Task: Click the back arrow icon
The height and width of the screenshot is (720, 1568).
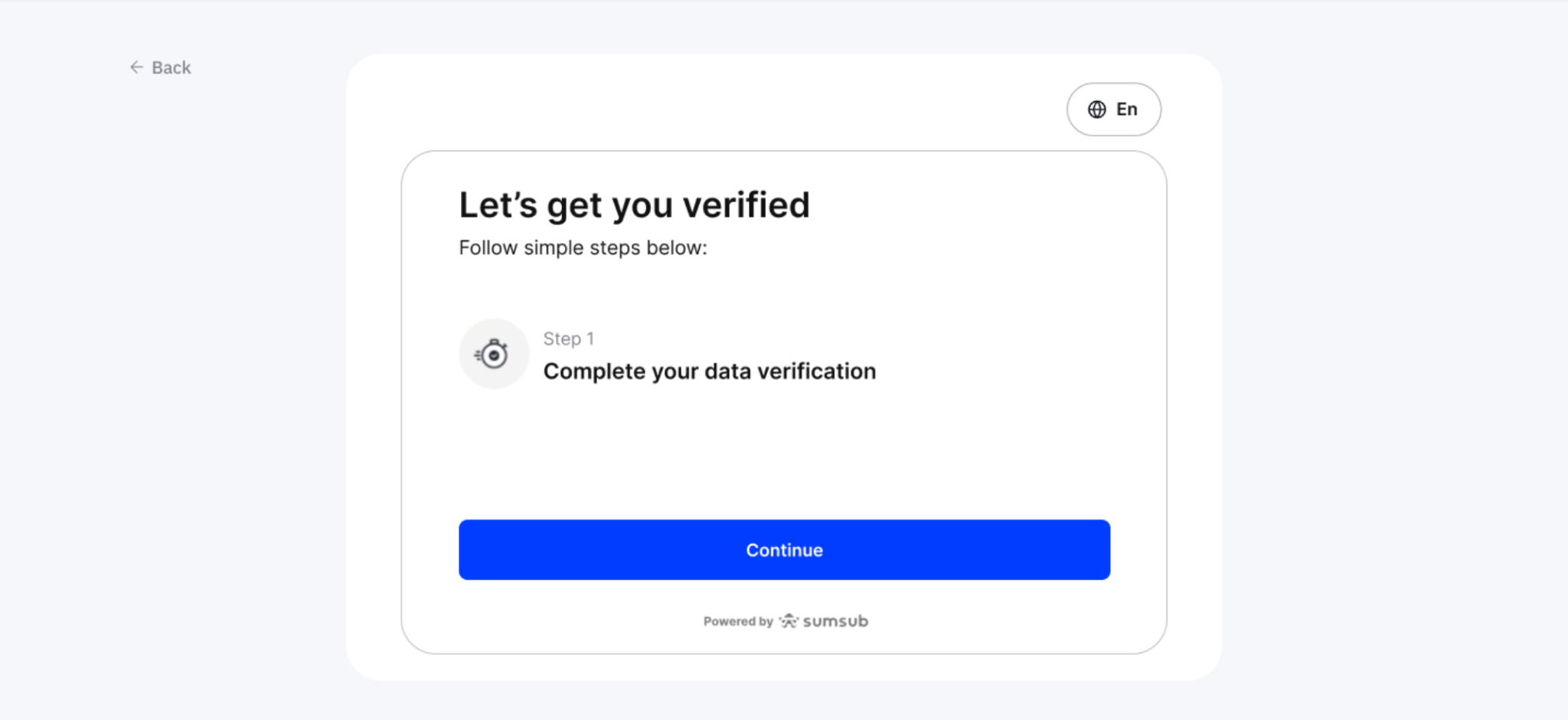Action: coord(136,67)
